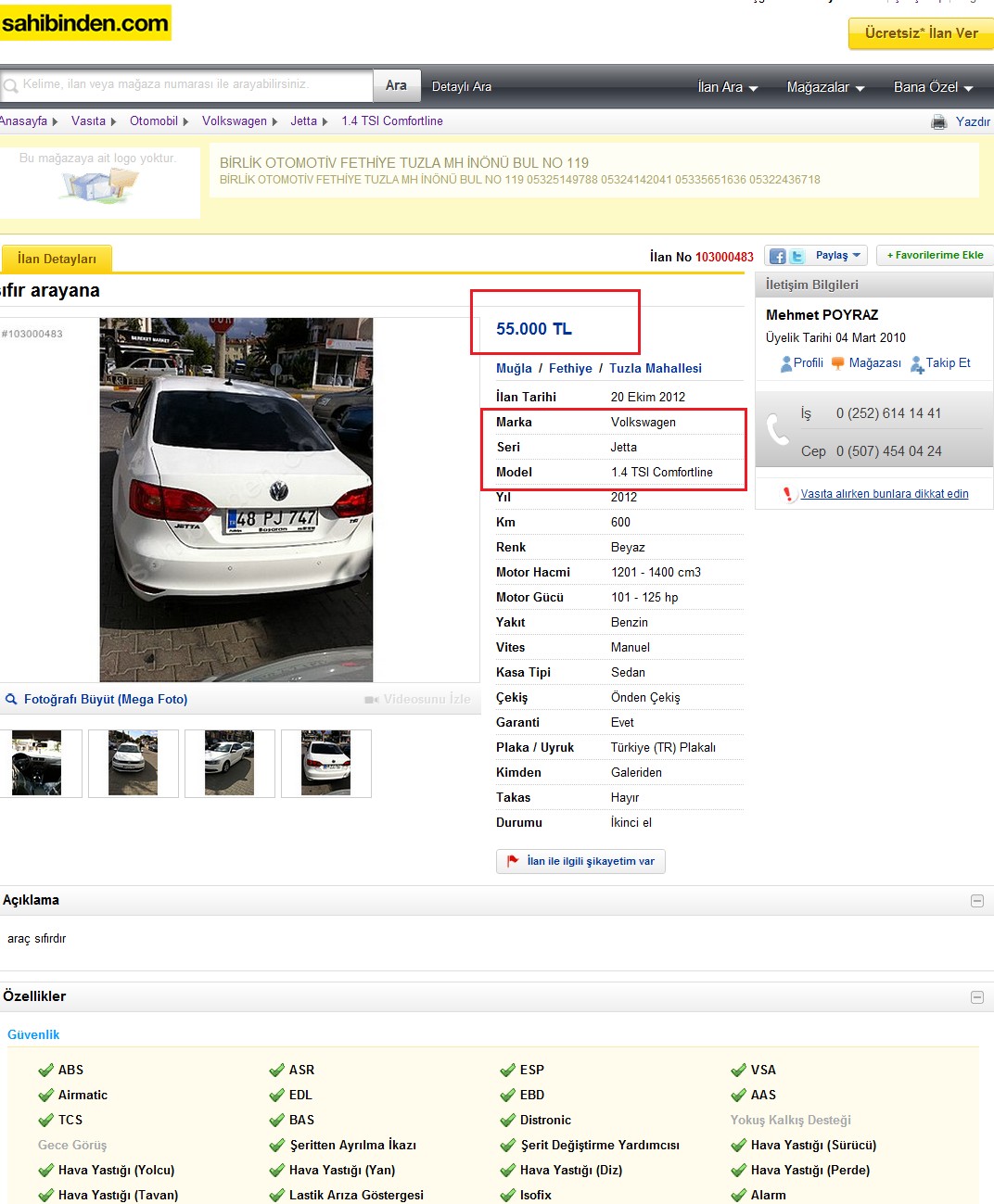This screenshot has width=994, height=1204.
Task: Click the Distronic feature checkmark
Action: click(507, 1121)
